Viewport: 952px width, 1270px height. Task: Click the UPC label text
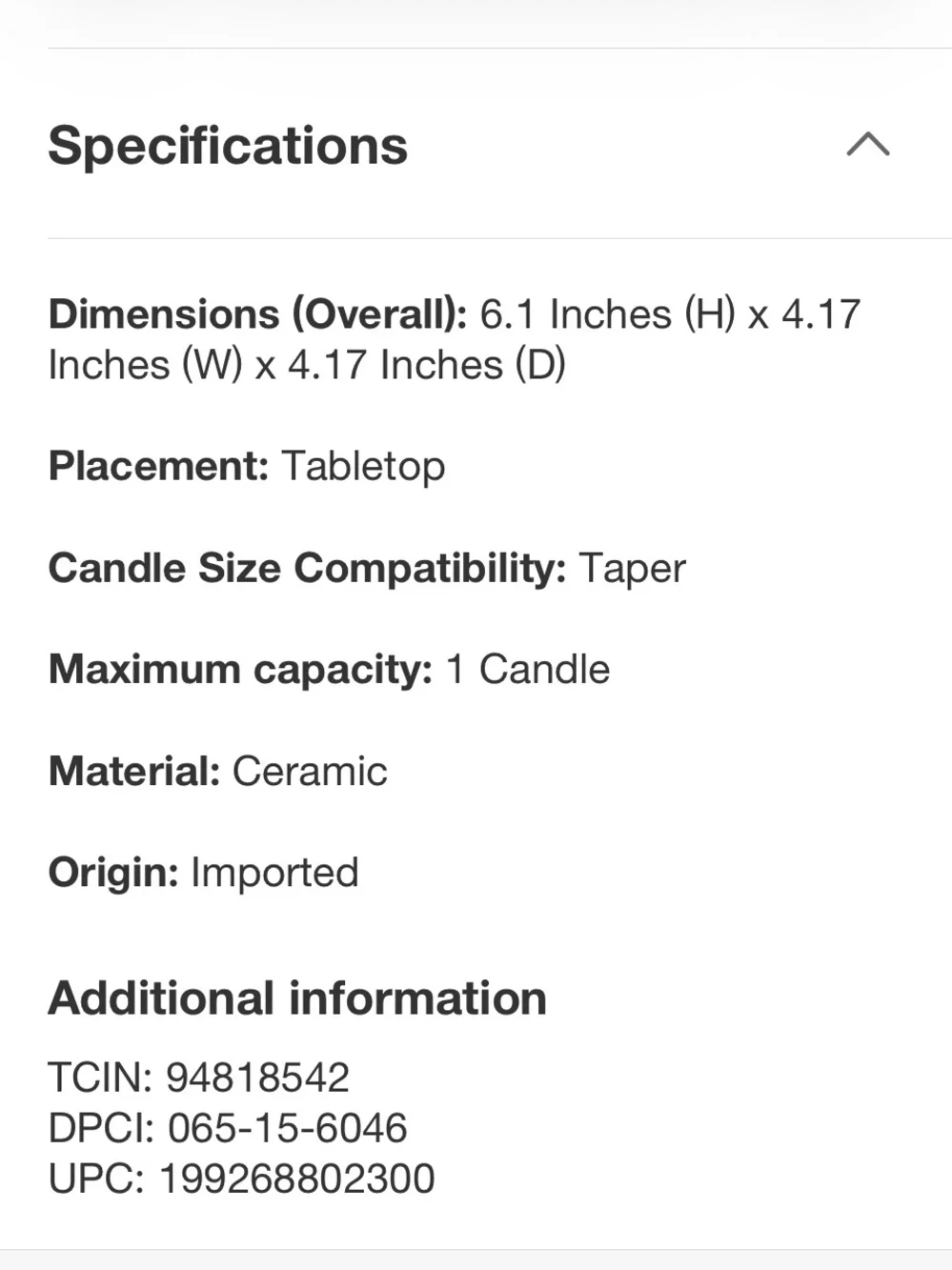96,1179
